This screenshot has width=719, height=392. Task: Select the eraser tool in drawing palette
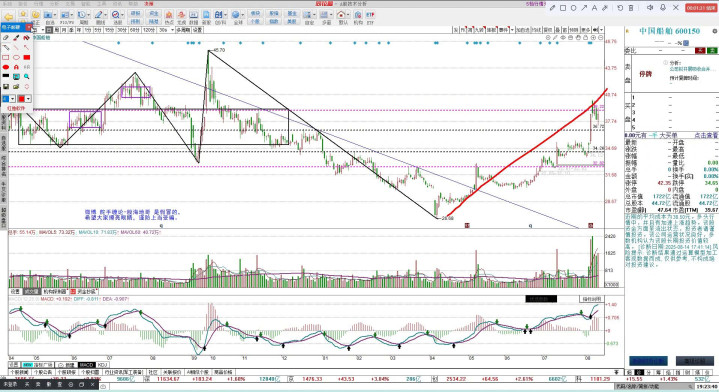[x=6, y=38]
